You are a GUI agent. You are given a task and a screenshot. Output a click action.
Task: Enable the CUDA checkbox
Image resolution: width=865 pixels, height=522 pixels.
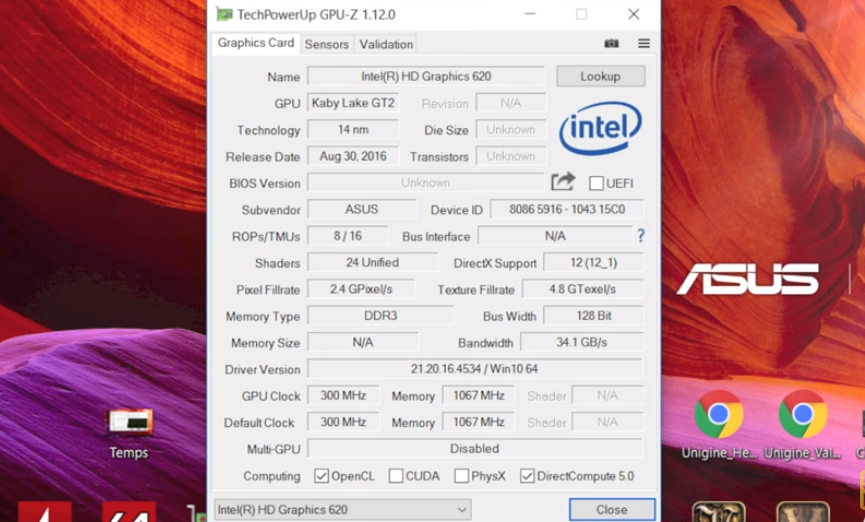pos(396,476)
